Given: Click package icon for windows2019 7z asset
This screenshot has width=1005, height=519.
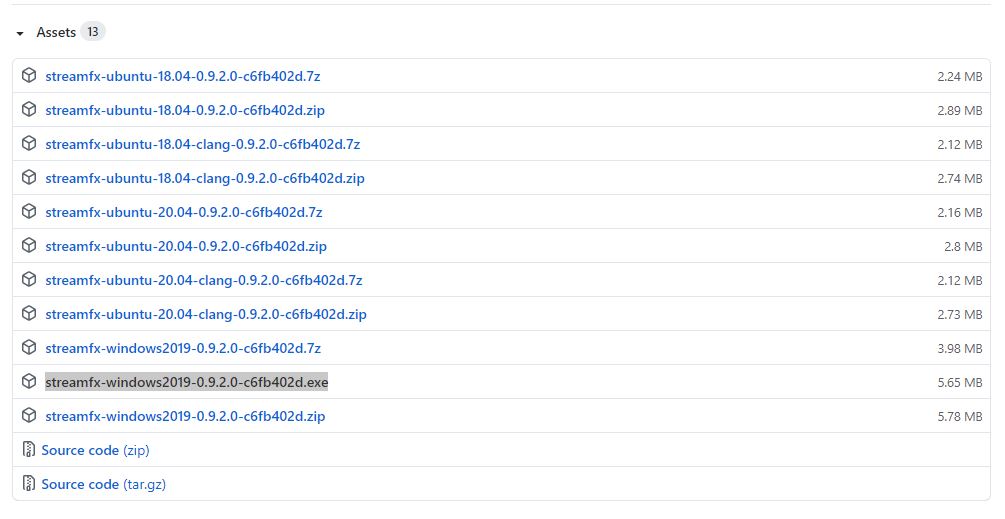Looking at the screenshot, I should (29, 347).
